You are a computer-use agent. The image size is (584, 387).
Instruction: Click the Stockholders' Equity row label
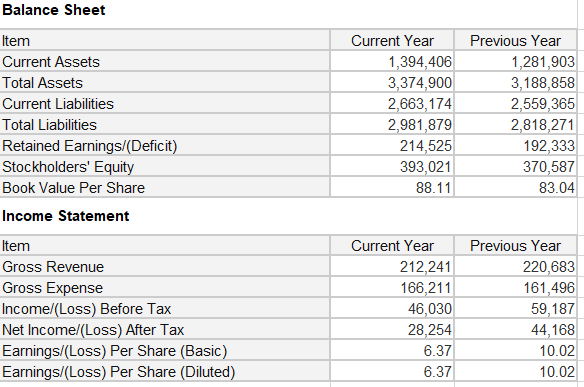68,167
